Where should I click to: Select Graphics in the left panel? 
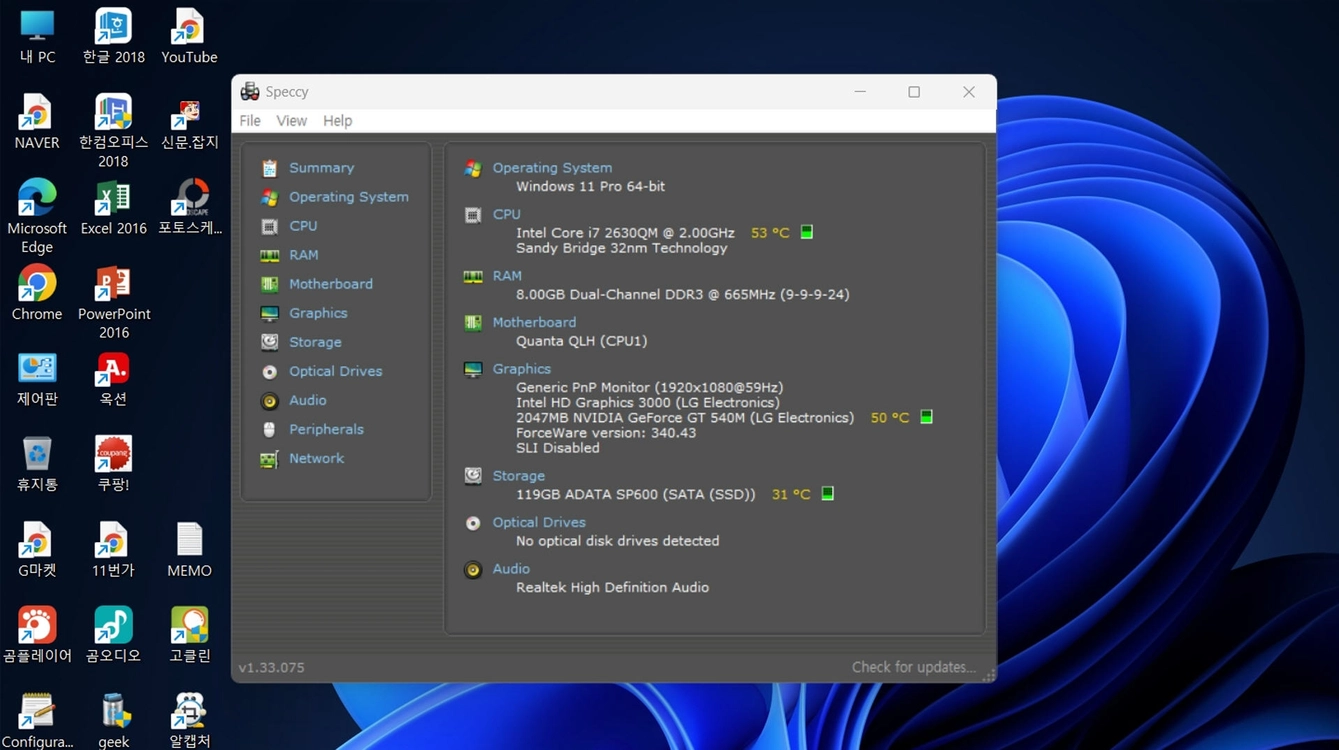click(318, 313)
